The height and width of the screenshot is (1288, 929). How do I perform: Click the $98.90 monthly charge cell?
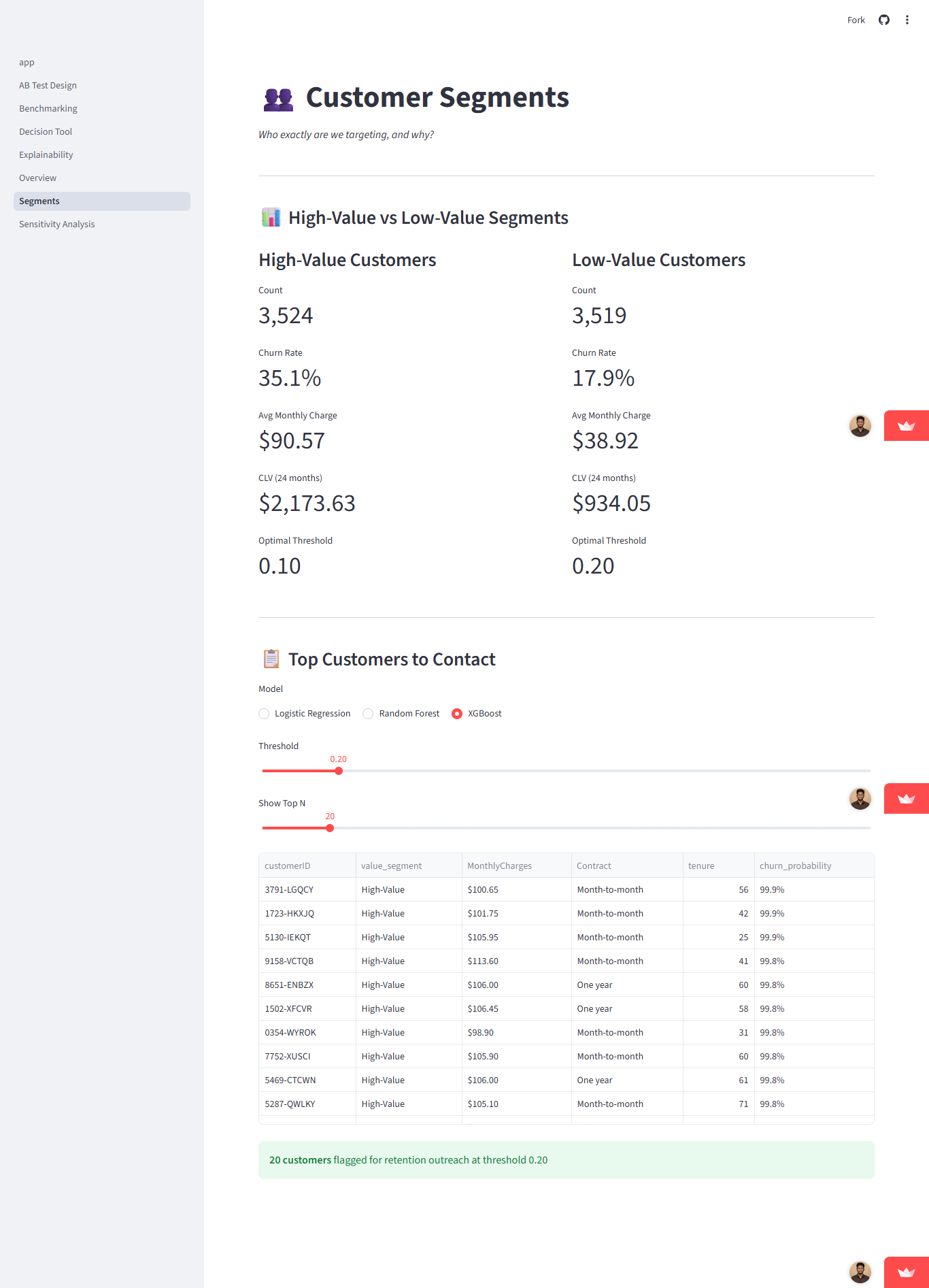pyautogui.click(x=517, y=1033)
